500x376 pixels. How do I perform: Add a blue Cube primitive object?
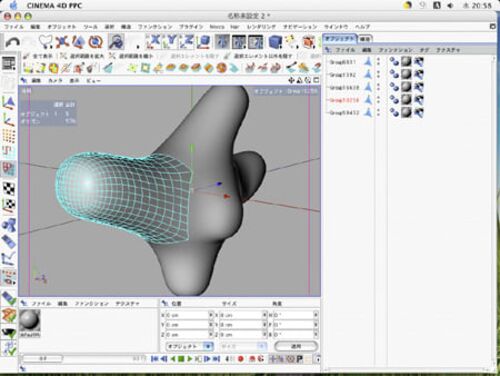[275, 42]
